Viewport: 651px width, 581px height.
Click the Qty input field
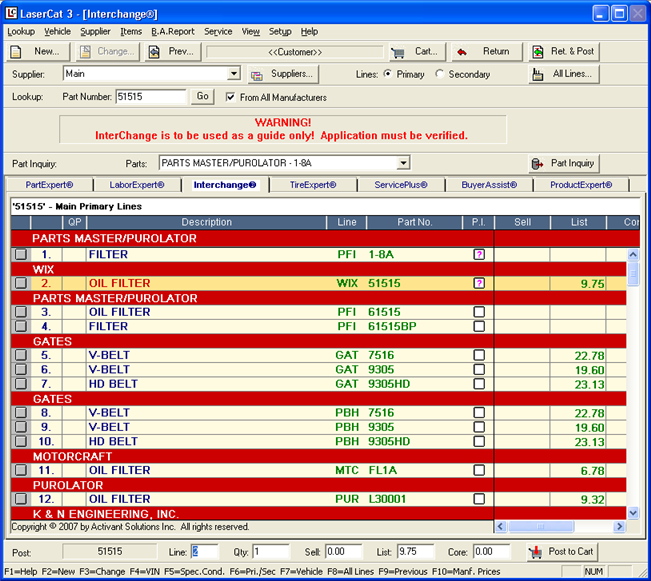pos(270,552)
